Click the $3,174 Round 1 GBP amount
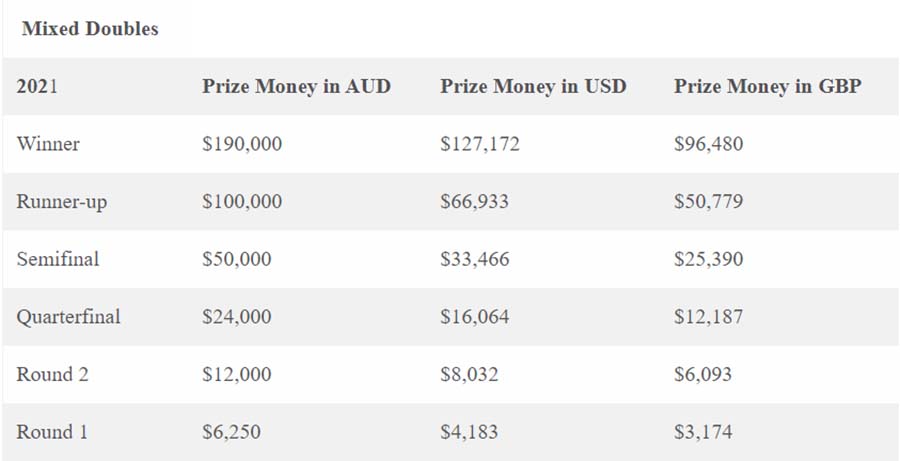 (x=703, y=432)
